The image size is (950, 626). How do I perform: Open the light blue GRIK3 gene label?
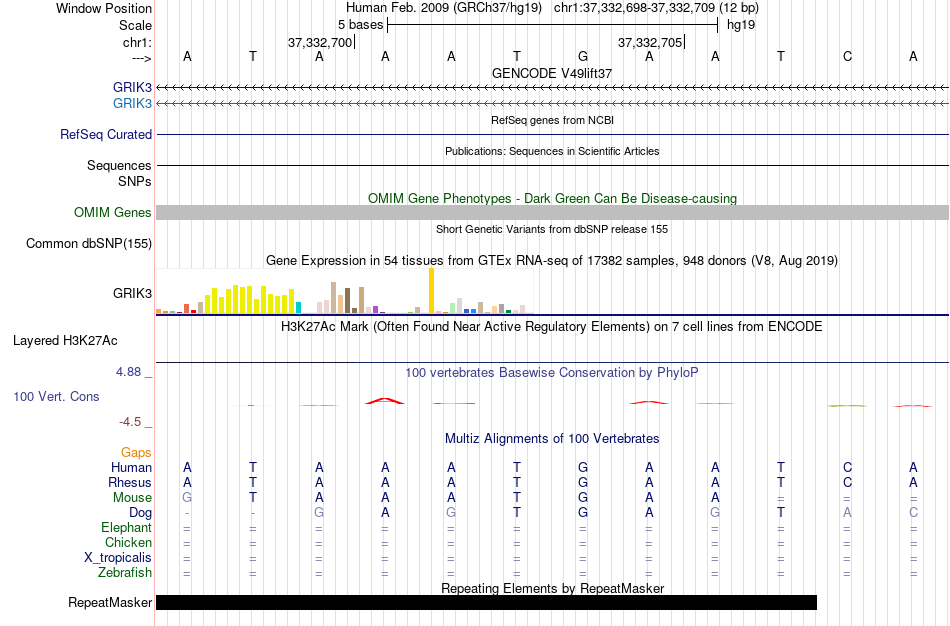click(x=132, y=103)
